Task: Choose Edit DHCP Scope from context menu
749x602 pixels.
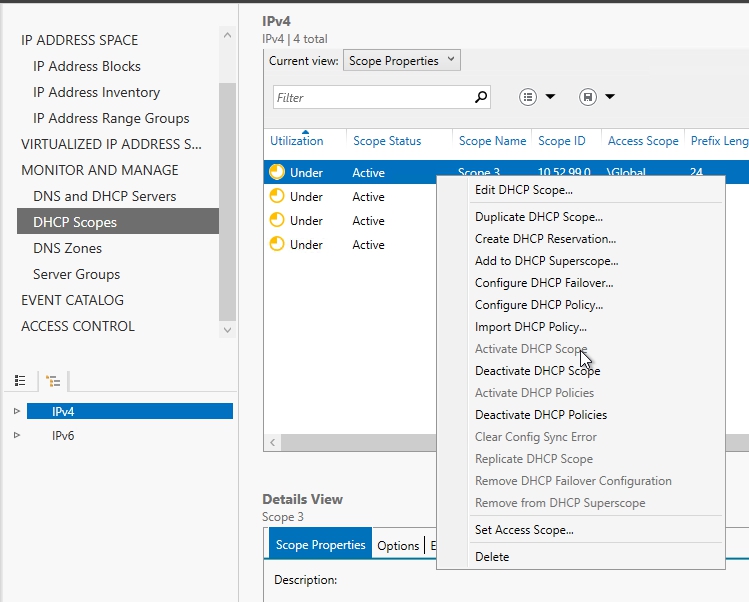Action: click(x=523, y=190)
